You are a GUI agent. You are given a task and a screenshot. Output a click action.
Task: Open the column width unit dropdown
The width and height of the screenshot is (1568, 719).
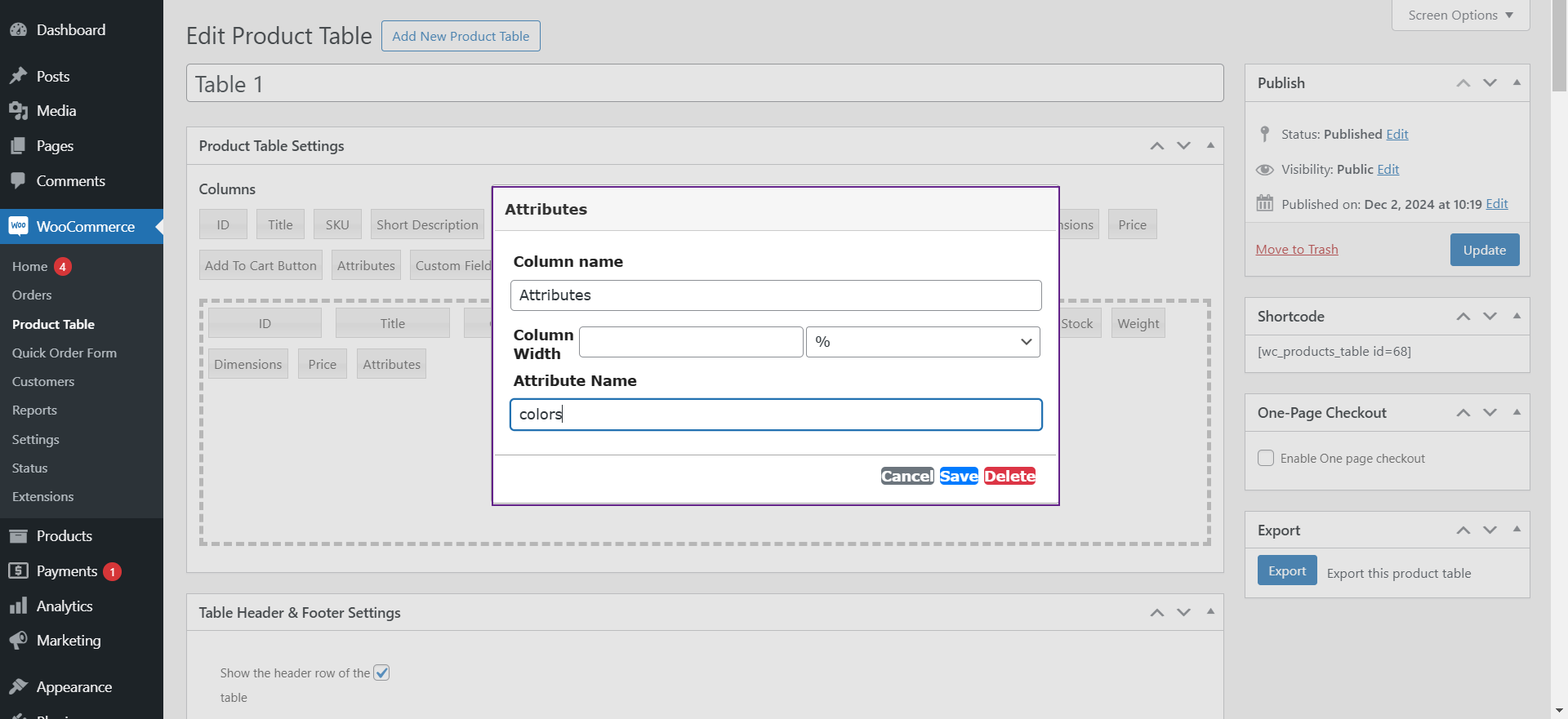click(922, 342)
